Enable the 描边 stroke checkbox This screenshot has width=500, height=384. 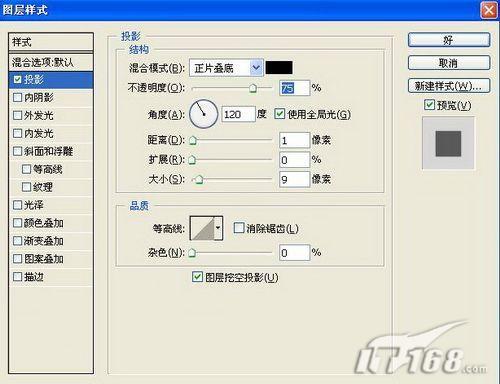(x=17, y=277)
